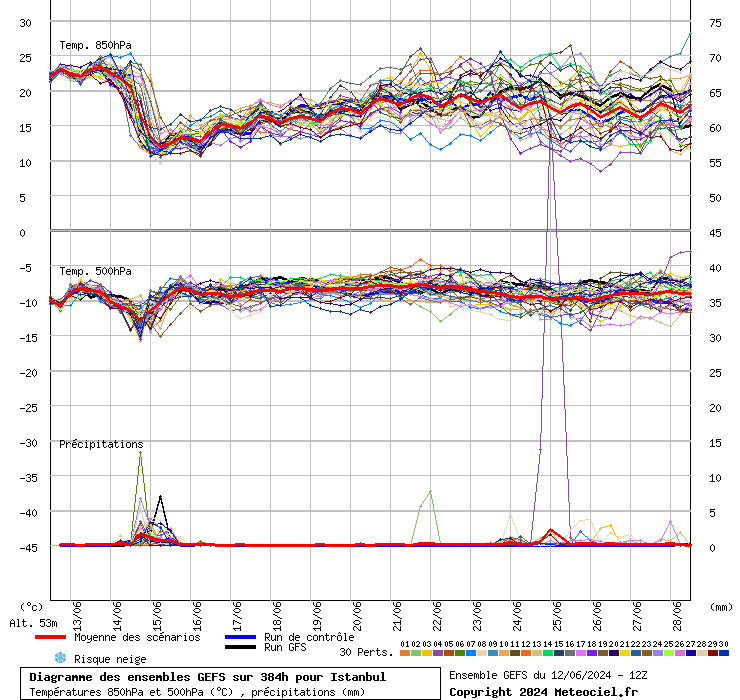Click Ensemble GEFS du 12/06/2024 - 12Z text
The height and width of the screenshot is (700, 740).
click(x=548, y=675)
